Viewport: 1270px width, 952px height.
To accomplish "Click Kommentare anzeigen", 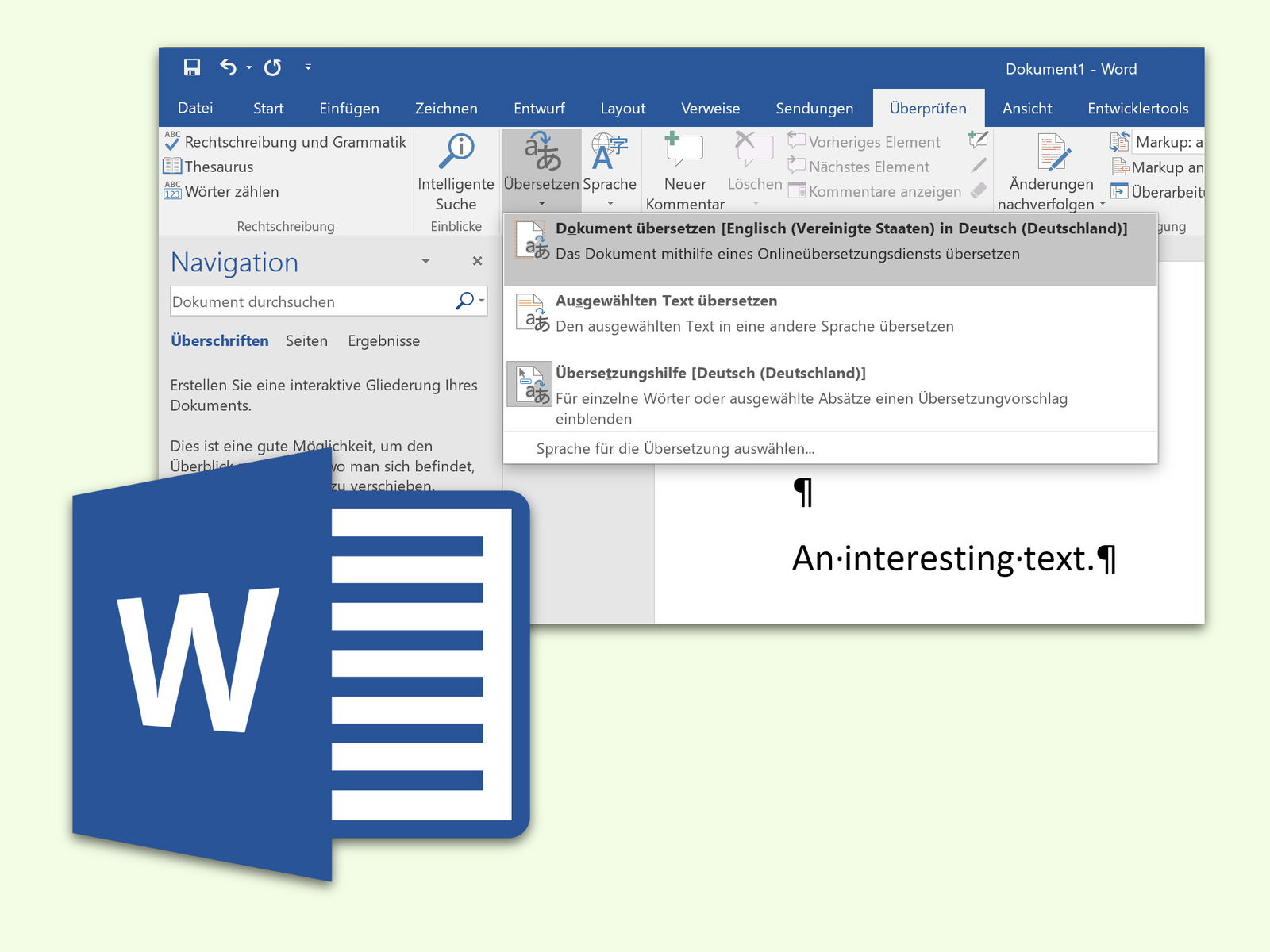I will pos(874,191).
